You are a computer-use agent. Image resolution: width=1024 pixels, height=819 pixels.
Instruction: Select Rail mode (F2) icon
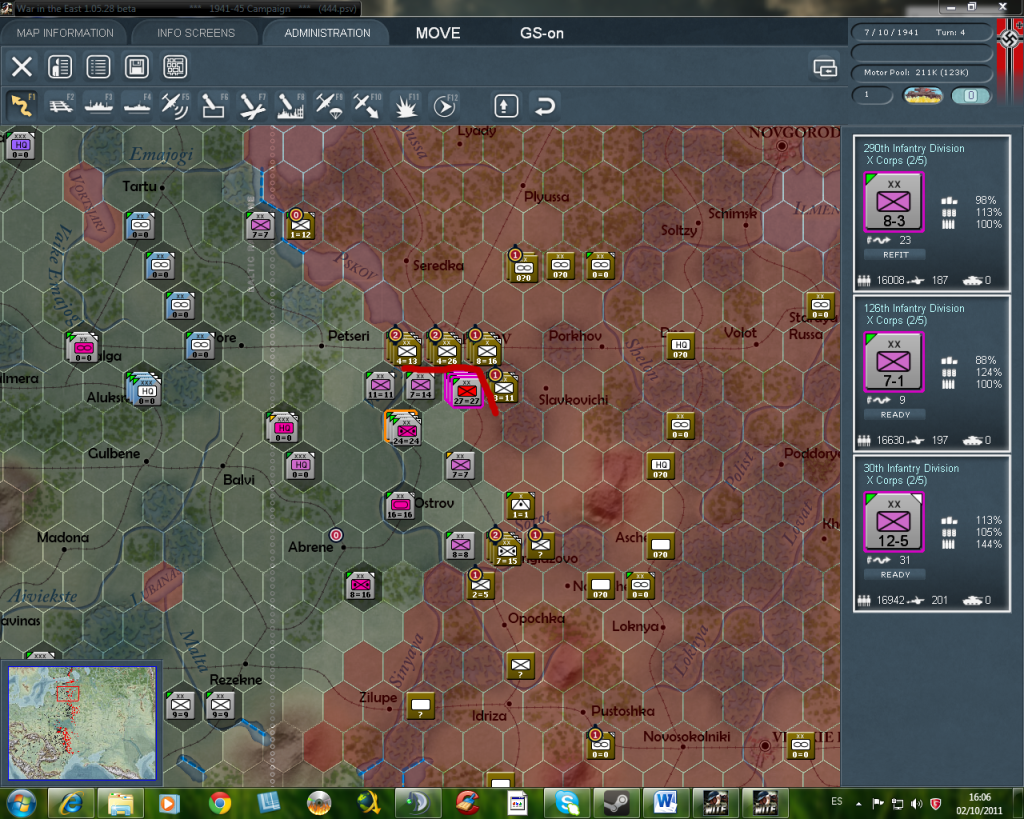tap(61, 105)
